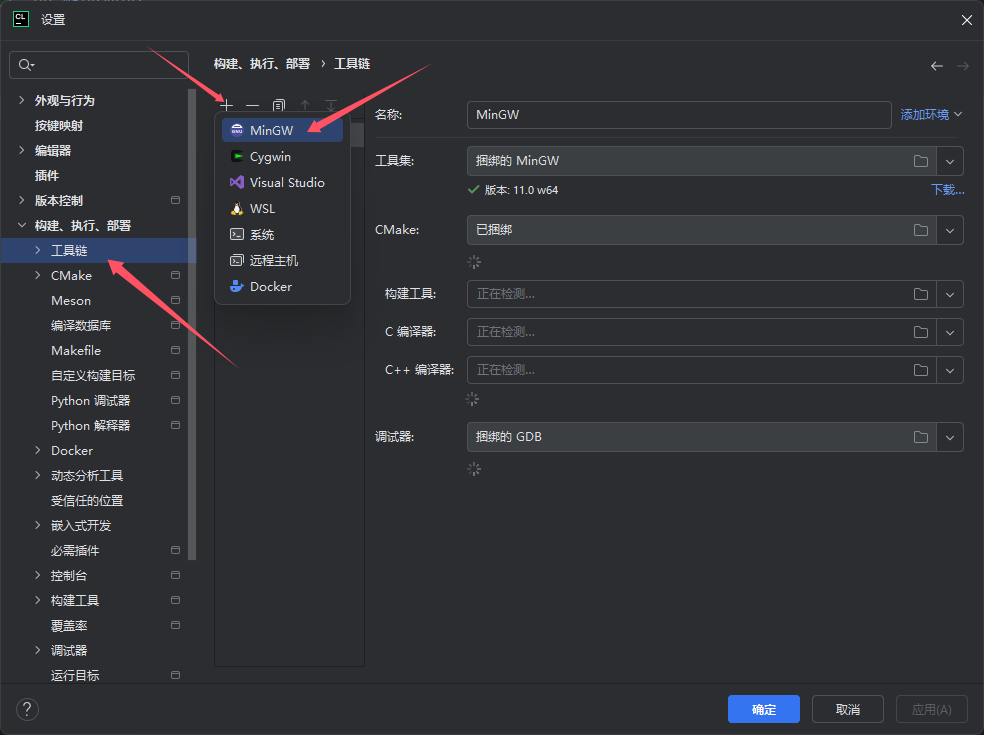Click the forward navigation arrow
This screenshot has width=984, height=735.
[963, 66]
